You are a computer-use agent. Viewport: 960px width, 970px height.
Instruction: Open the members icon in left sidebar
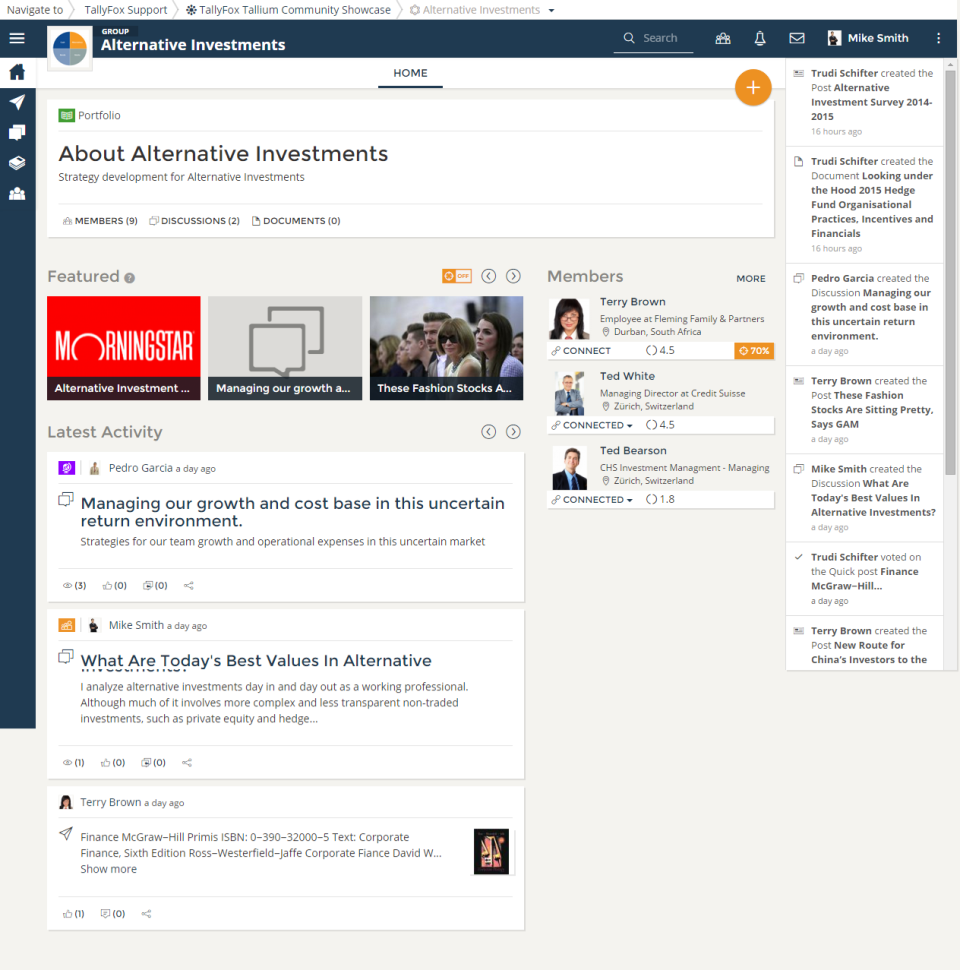click(x=17, y=193)
